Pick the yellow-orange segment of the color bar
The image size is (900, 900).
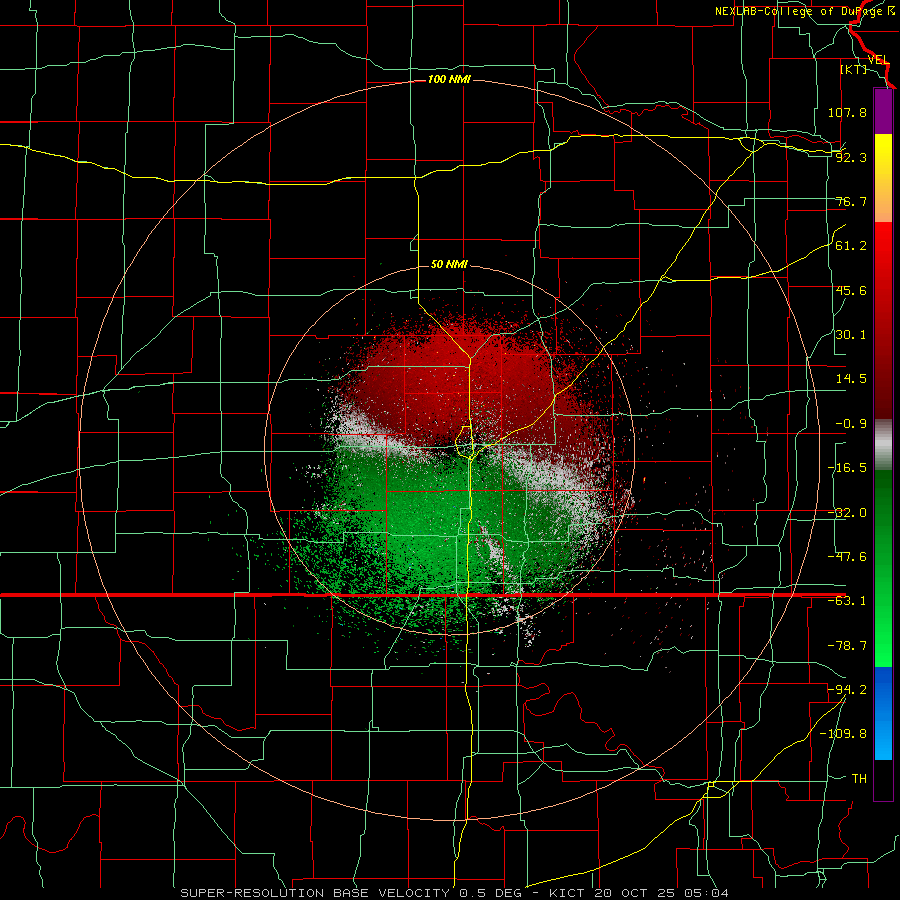click(x=883, y=178)
